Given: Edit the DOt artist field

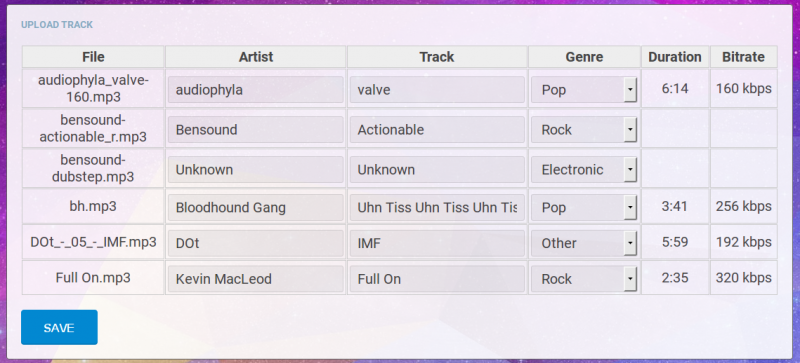Looking at the screenshot, I should 256,243.
